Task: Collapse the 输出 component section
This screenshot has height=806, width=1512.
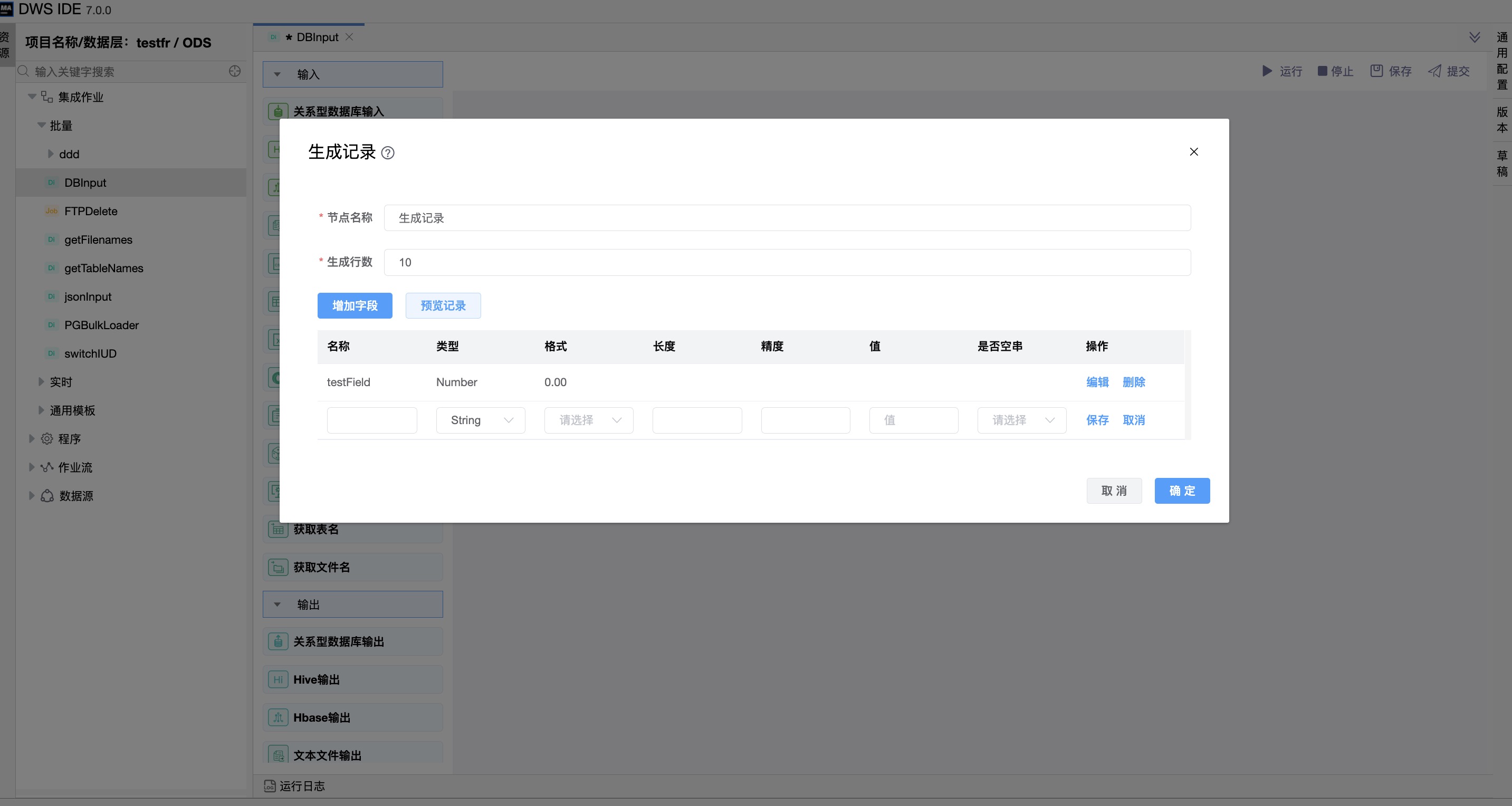Action: tap(277, 604)
